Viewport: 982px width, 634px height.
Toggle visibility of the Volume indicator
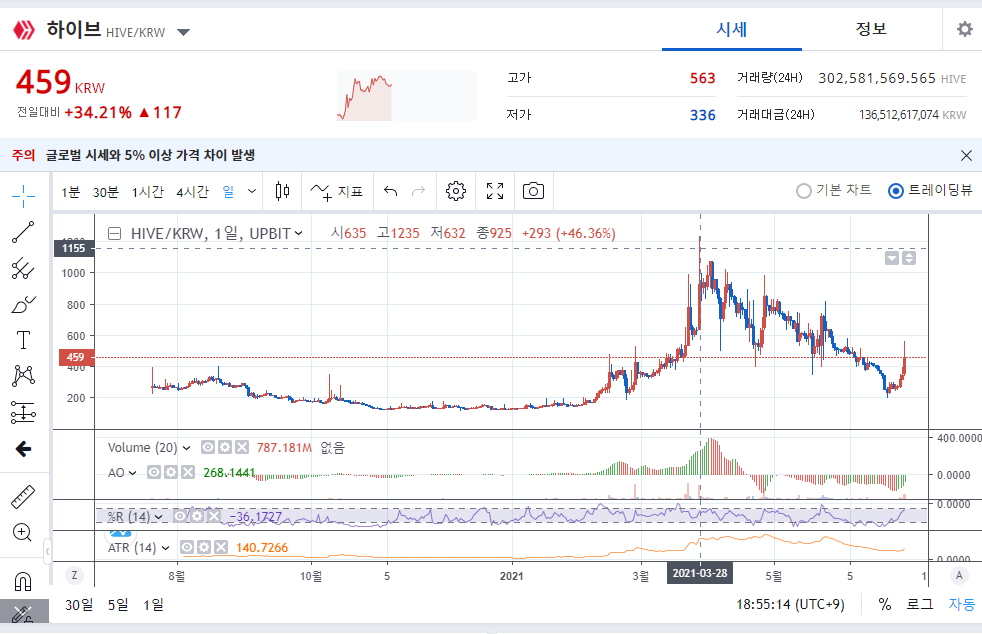[208, 447]
